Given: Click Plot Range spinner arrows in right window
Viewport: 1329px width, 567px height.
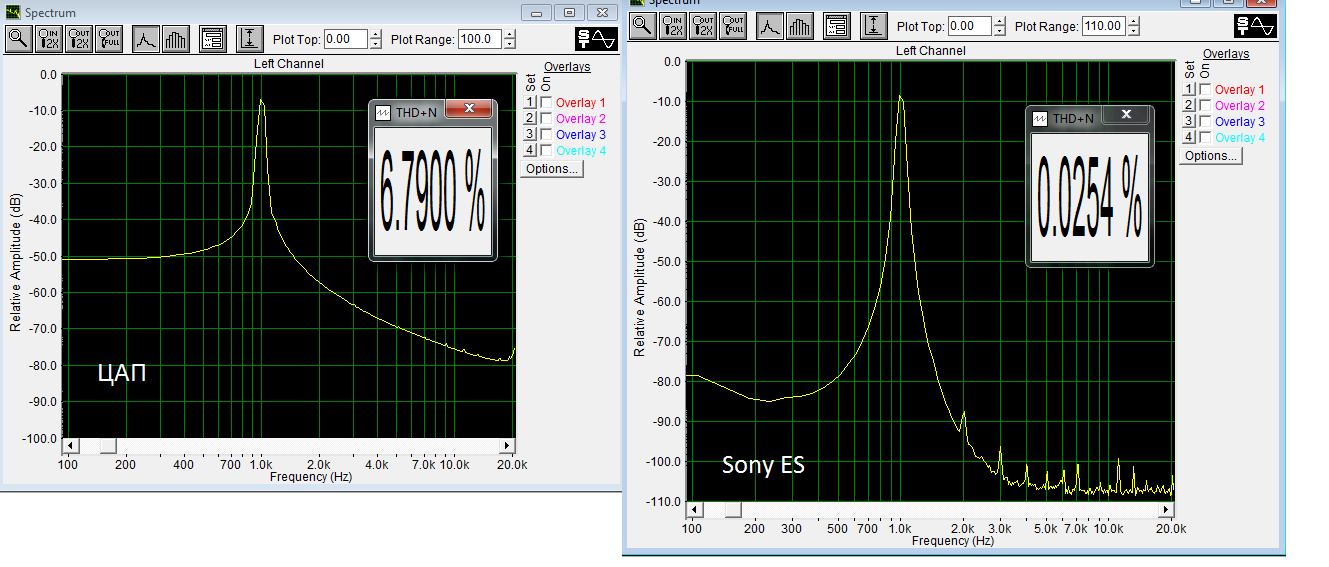Looking at the screenshot, I should 1134,26.
